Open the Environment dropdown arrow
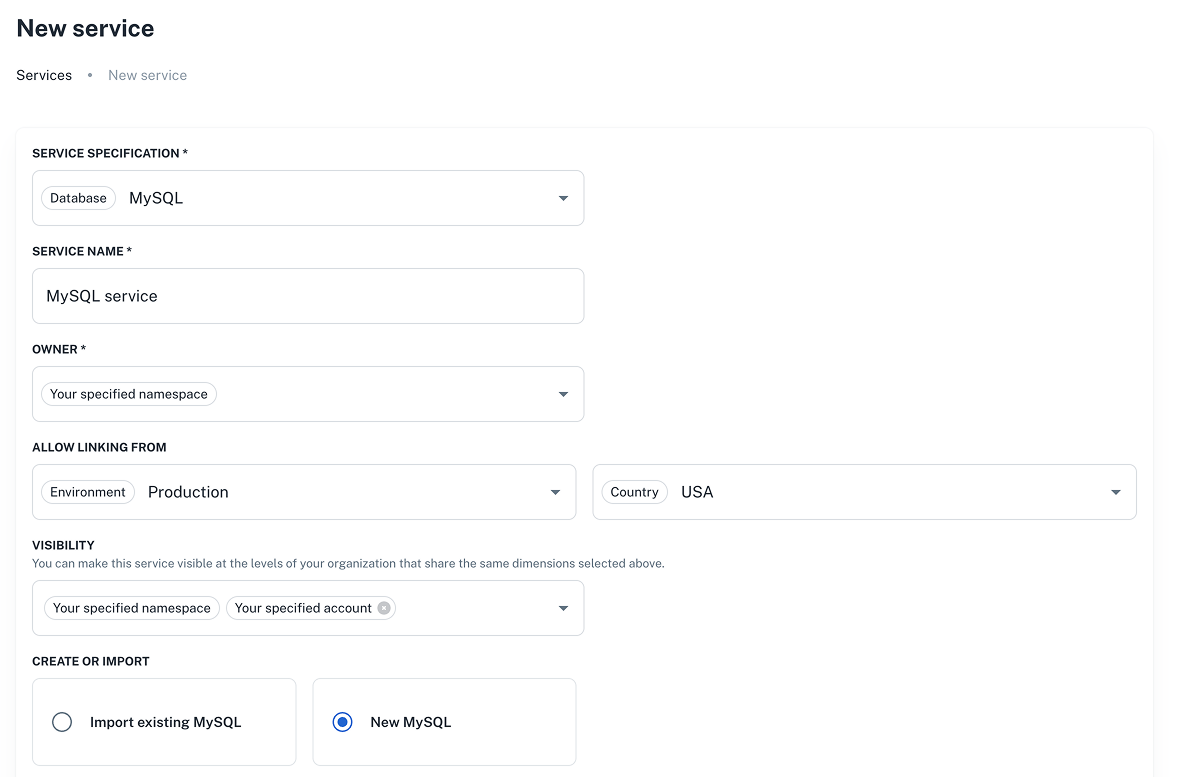 (x=555, y=492)
